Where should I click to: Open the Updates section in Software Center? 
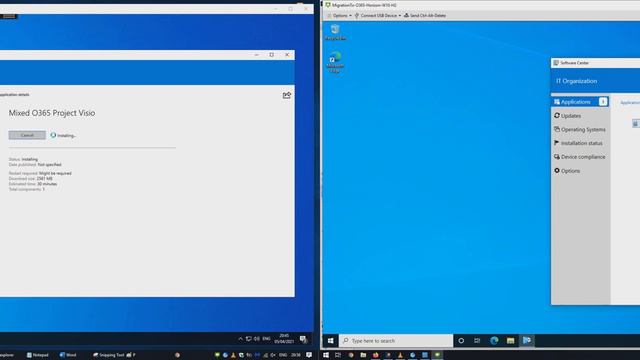[567, 116]
